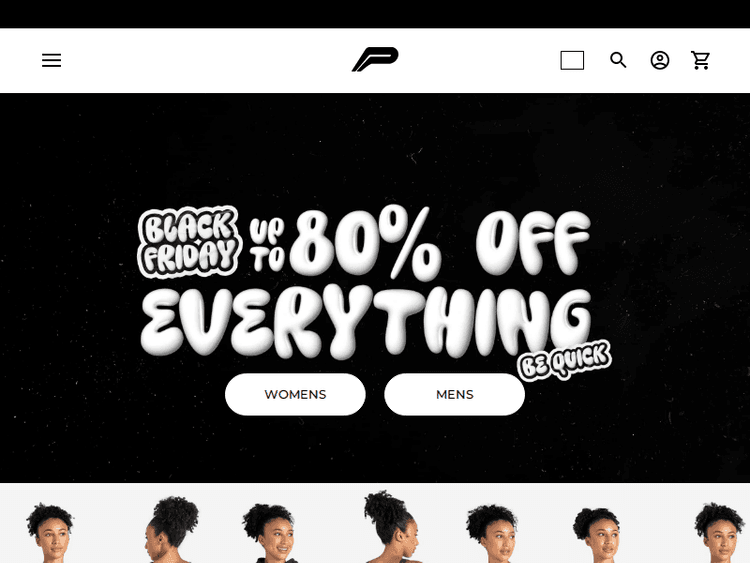Click the empty rectangle box beside search

pyautogui.click(x=572, y=60)
